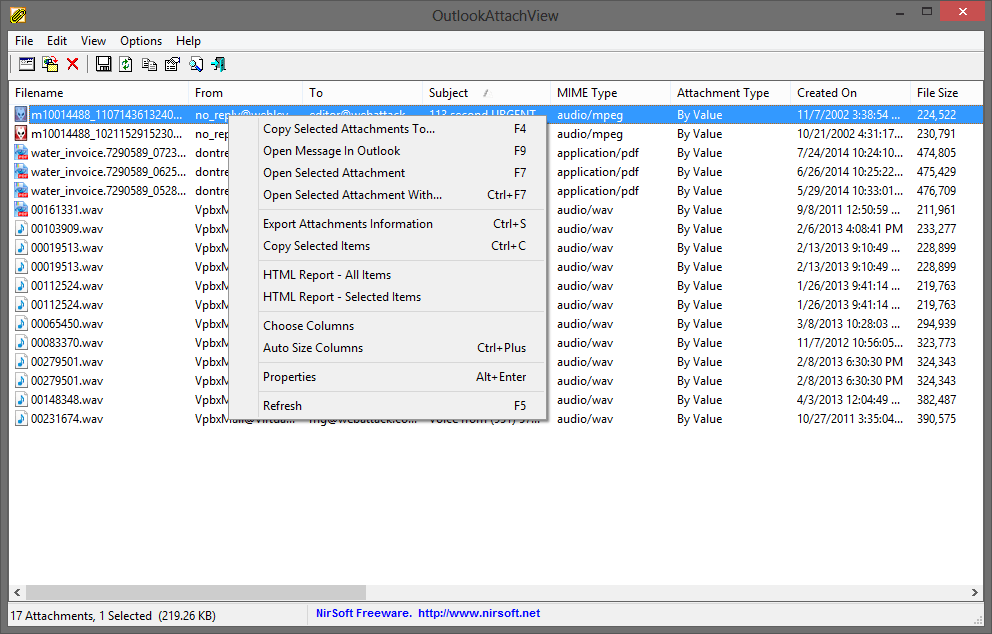The width and height of the screenshot is (992, 634).
Task: Sort by the Subject column header
Action: point(449,93)
